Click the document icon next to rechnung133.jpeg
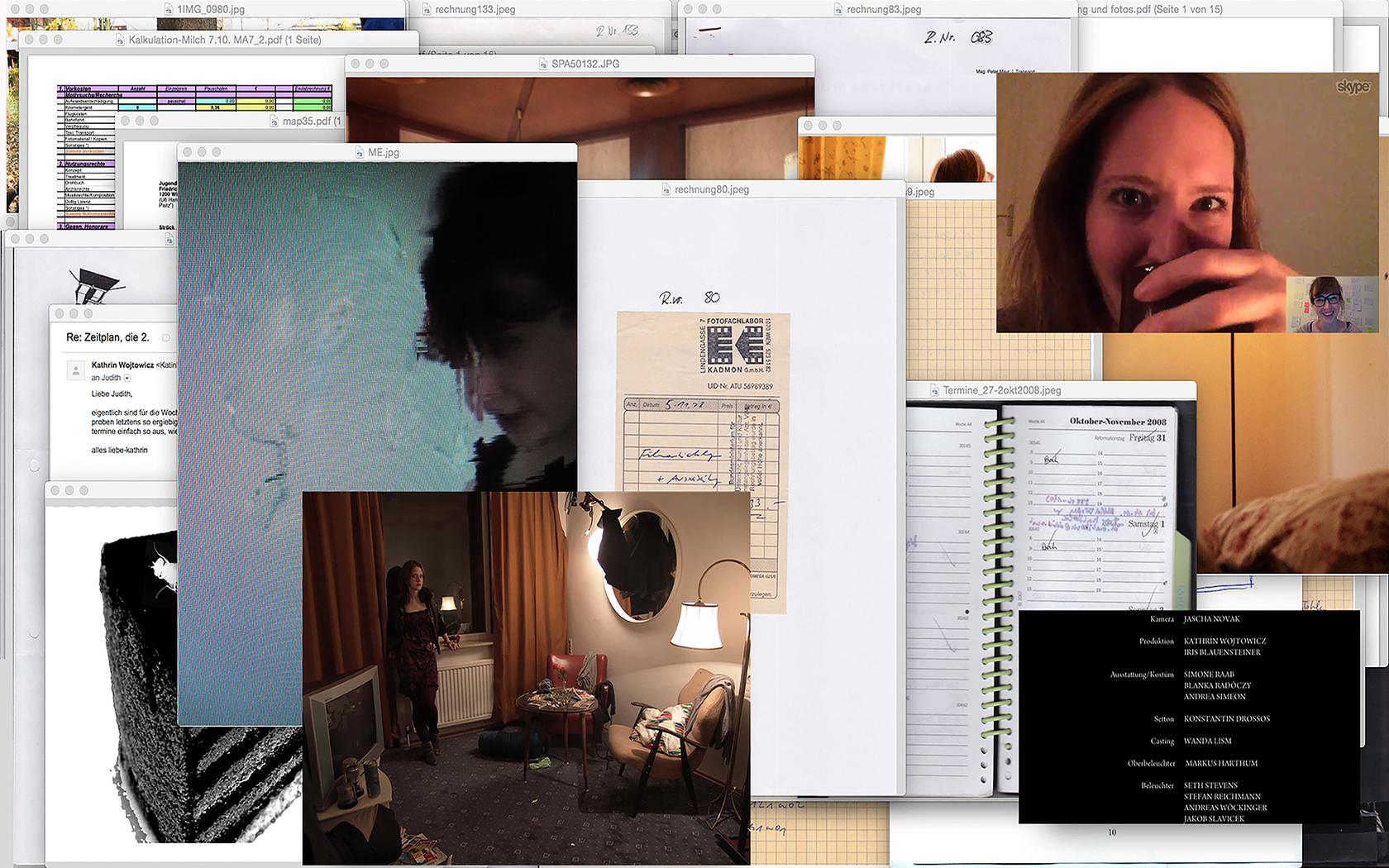This screenshot has height=868, width=1389. (x=427, y=9)
